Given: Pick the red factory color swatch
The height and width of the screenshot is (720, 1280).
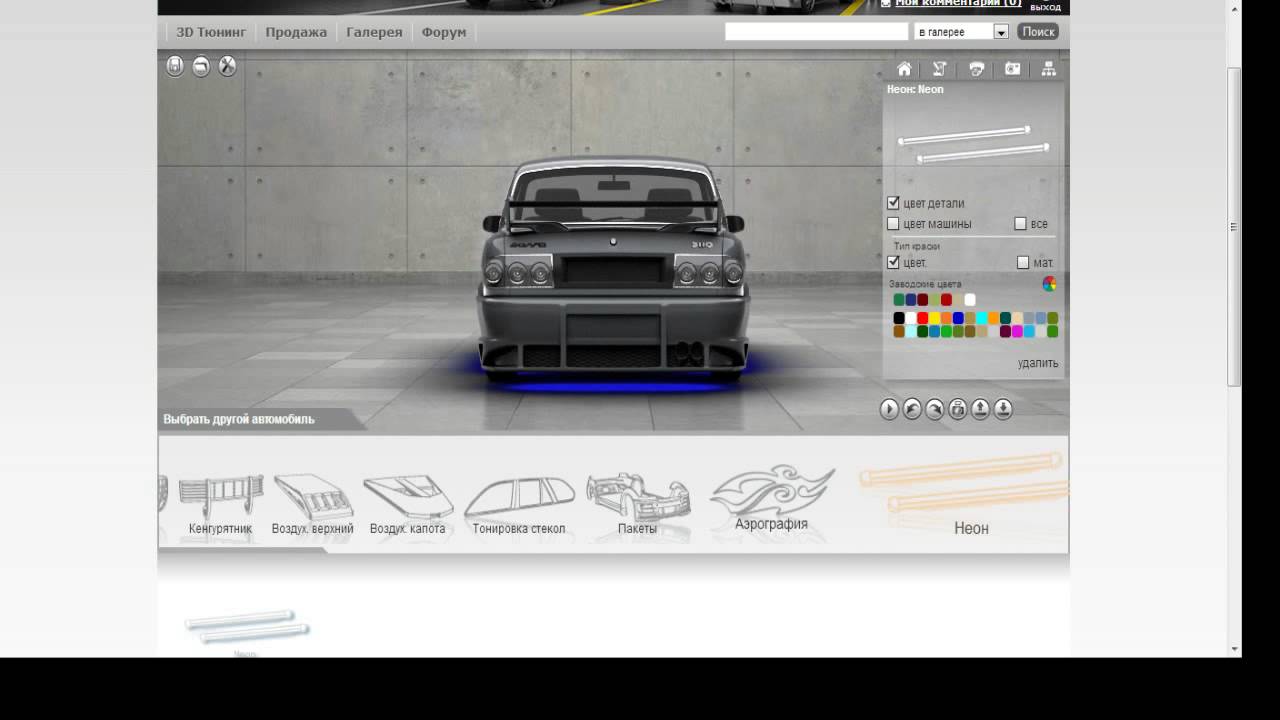Looking at the screenshot, I should (x=946, y=300).
